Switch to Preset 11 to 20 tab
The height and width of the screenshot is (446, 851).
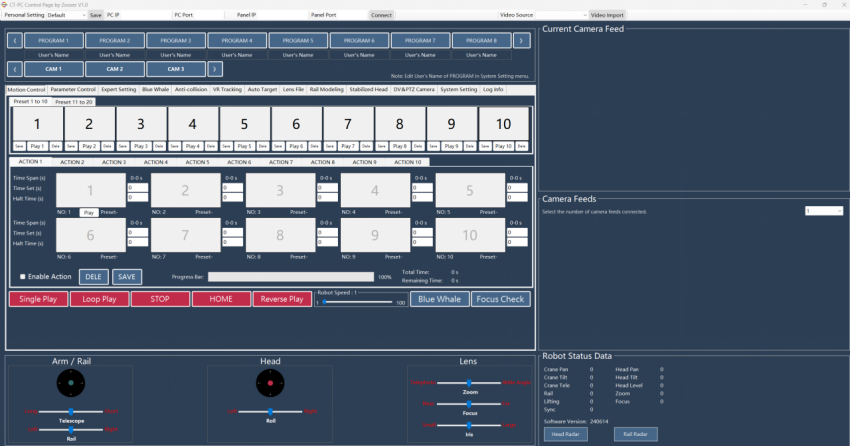click(x=73, y=102)
